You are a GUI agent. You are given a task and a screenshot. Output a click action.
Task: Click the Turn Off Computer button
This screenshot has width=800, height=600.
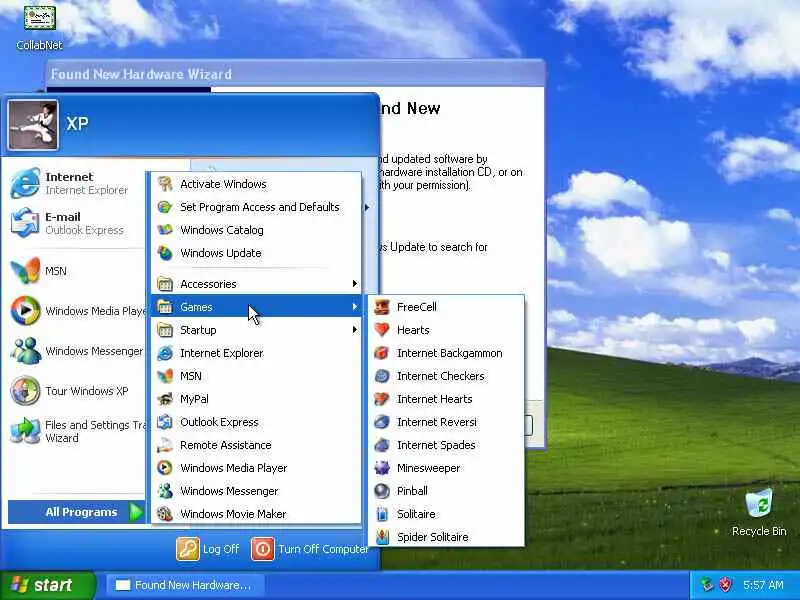(x=309, y=549)
